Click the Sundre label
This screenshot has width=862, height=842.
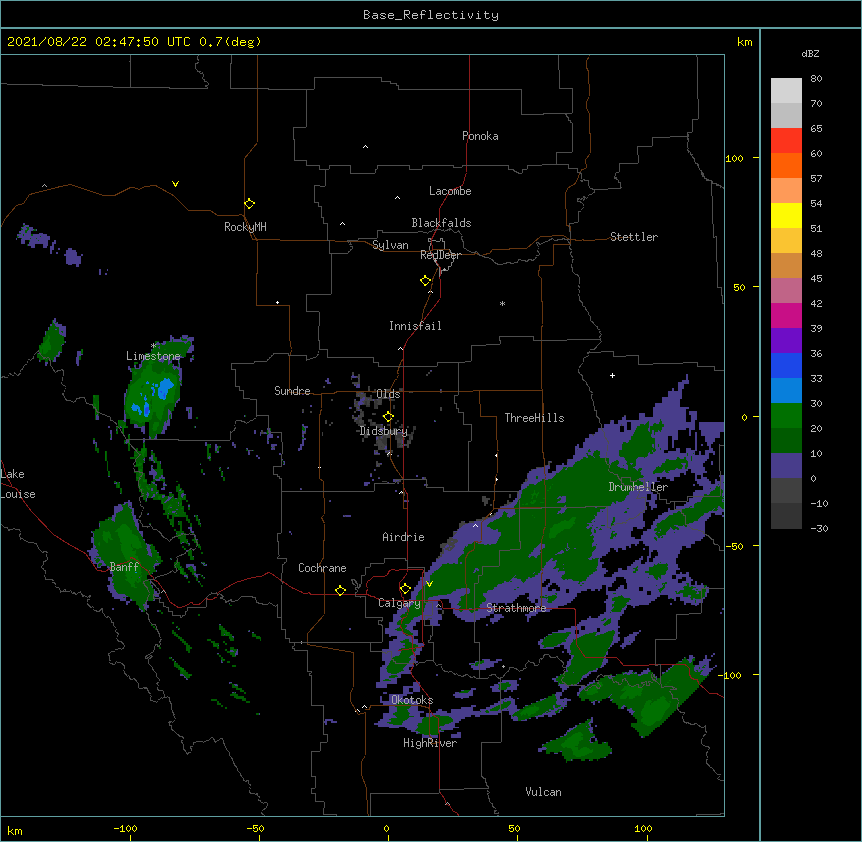pyautogui.click(x=292, y=391)
